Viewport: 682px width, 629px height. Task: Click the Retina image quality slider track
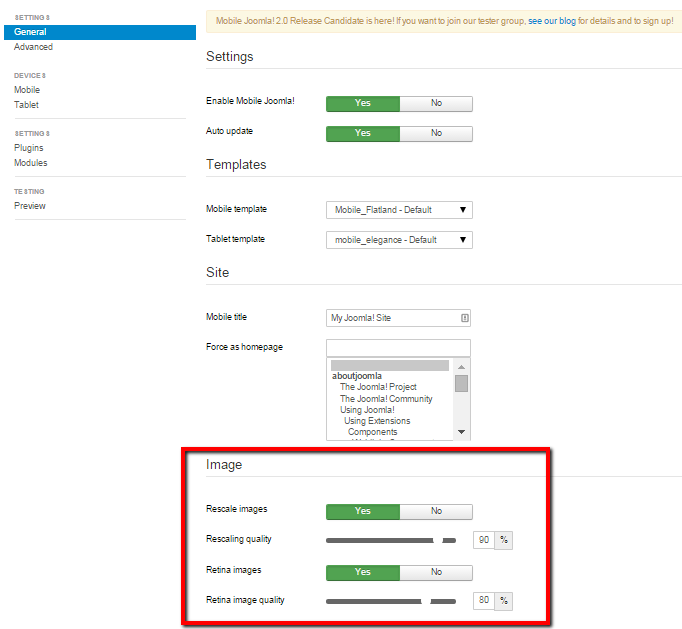point(391,602)
